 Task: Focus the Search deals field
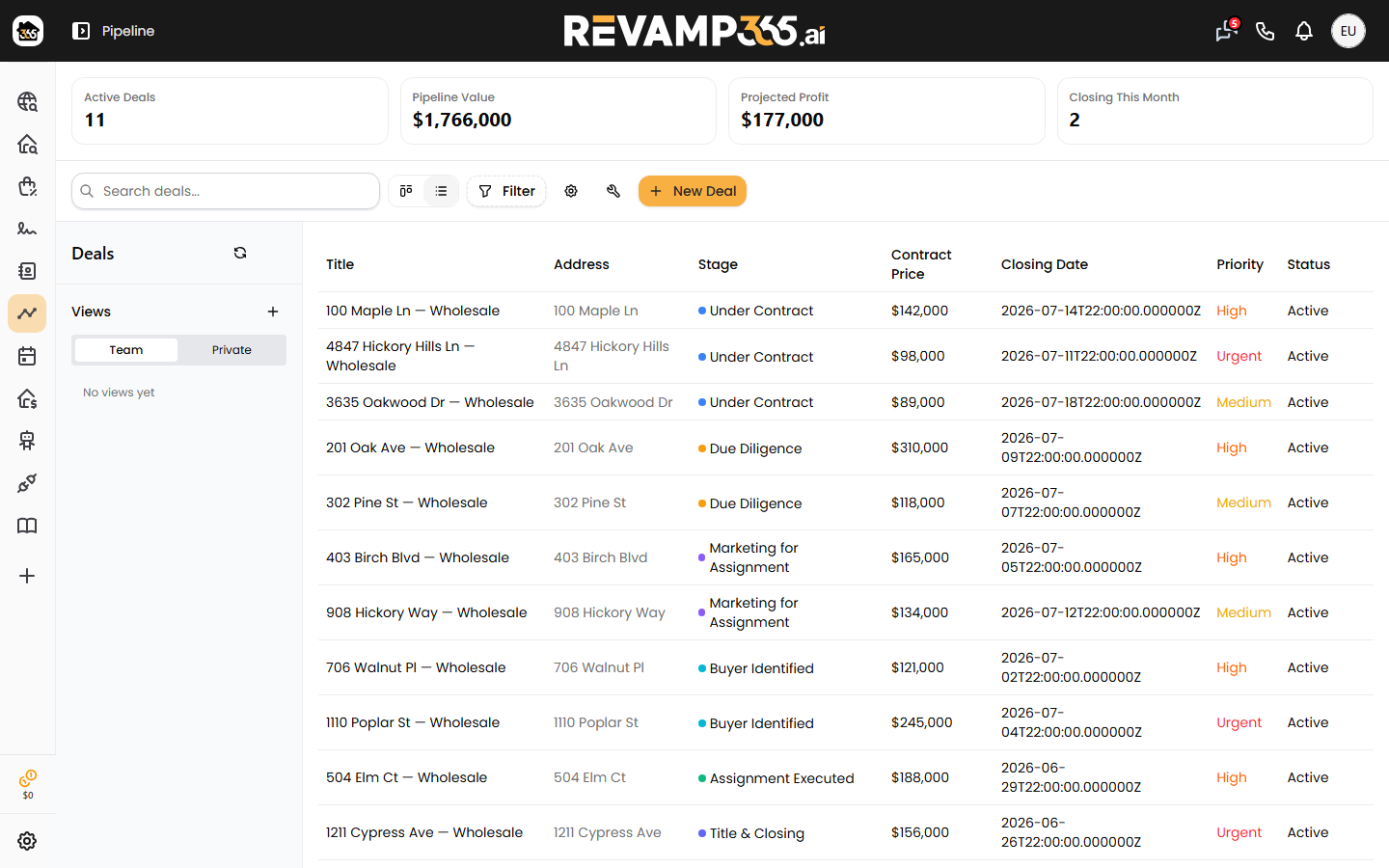(226, 191)
